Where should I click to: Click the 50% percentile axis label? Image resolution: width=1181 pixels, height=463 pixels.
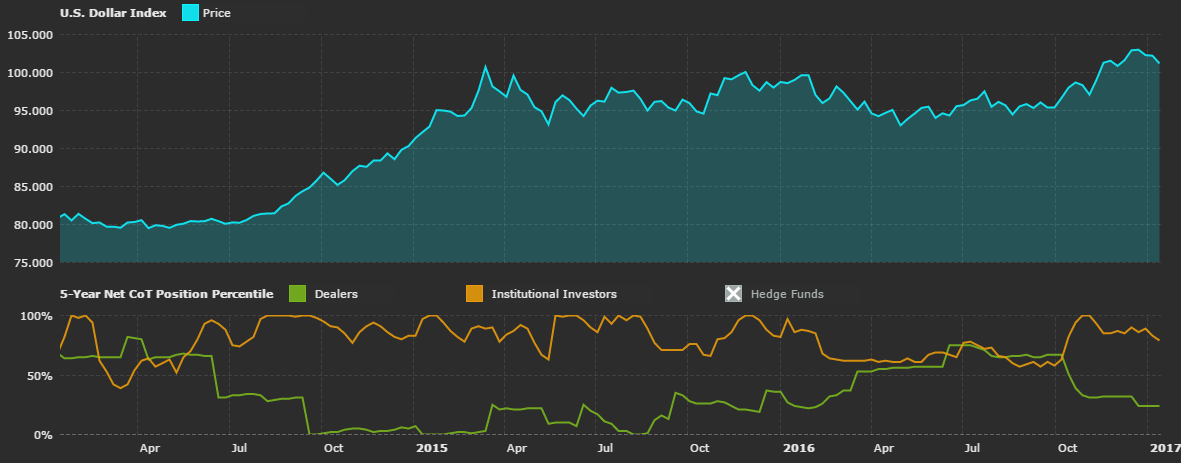pyautogui.click(x=40, y=376)
